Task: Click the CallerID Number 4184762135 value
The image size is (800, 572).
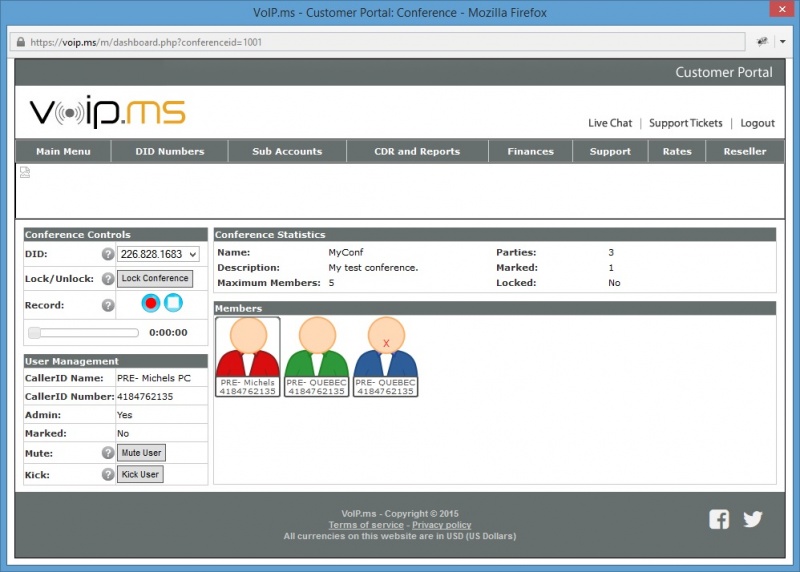Action: coord(145,396)
